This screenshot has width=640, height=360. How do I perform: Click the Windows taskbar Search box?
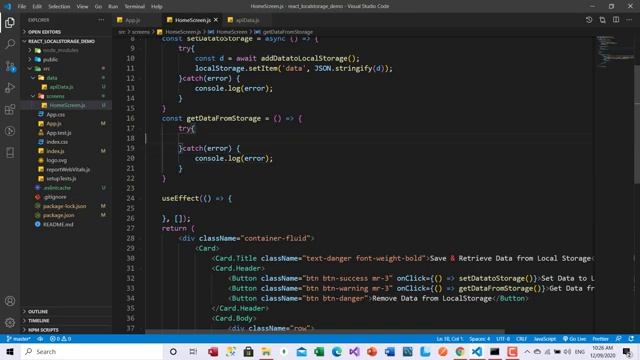point(92,351)
